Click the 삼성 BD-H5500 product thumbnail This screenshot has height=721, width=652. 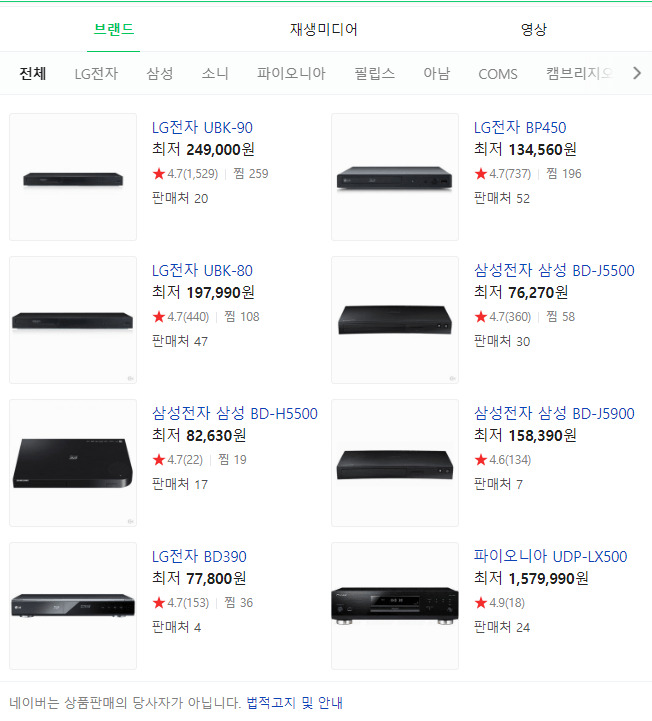tap(73, 463)
